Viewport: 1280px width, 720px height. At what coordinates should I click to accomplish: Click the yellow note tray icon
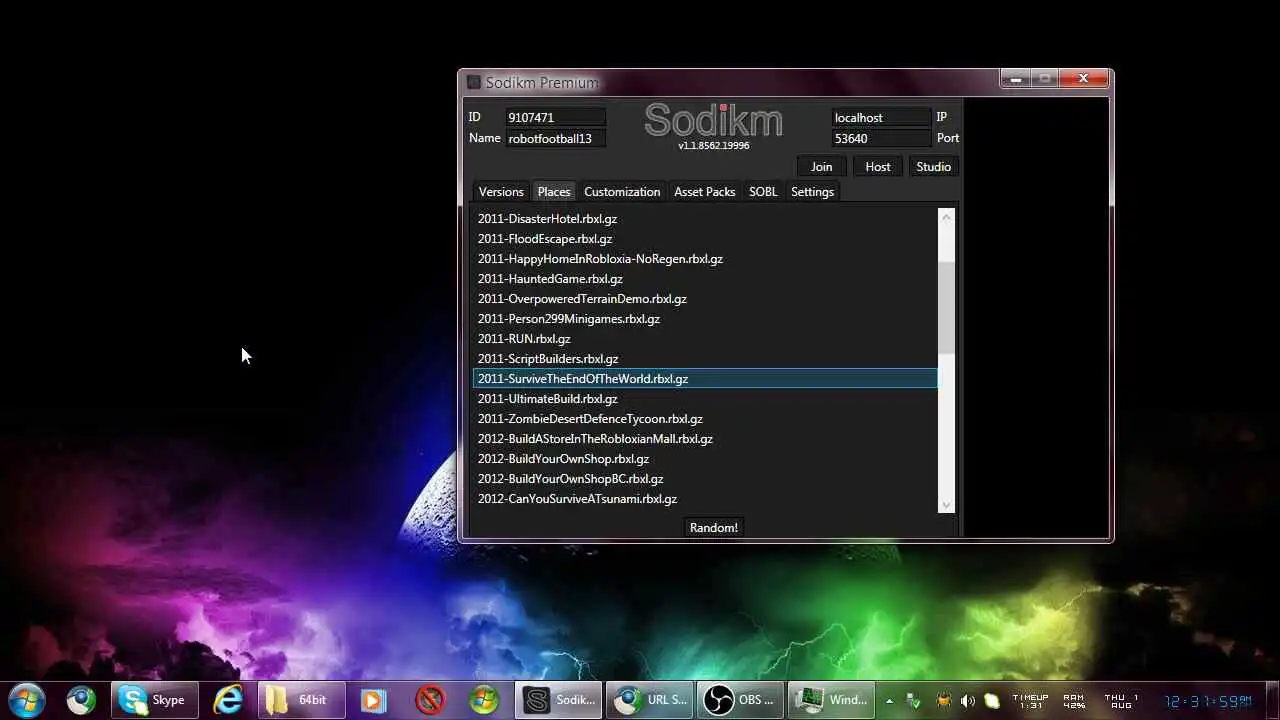(x=992, y=701)
